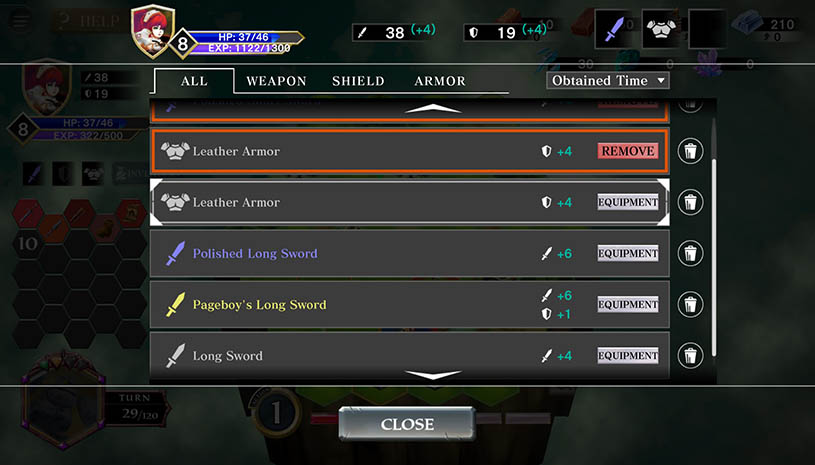
Task: Click the red-haired hero portrait
Action: 153,31
